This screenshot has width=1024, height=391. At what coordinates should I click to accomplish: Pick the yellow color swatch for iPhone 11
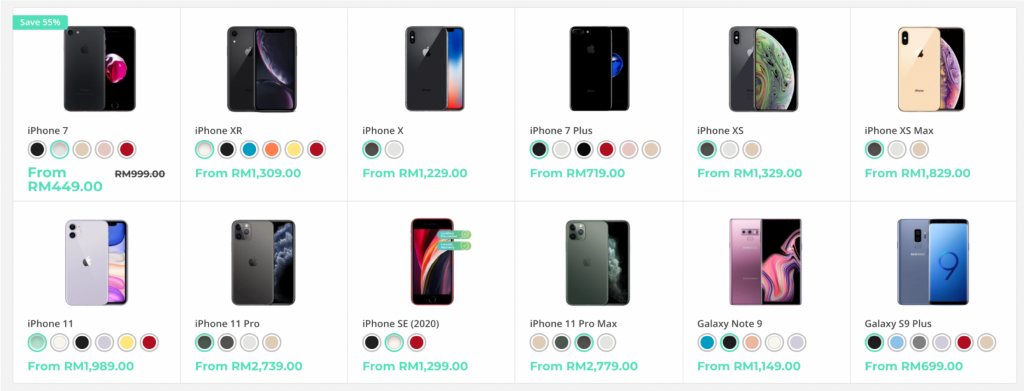click(x=127, y=342)
